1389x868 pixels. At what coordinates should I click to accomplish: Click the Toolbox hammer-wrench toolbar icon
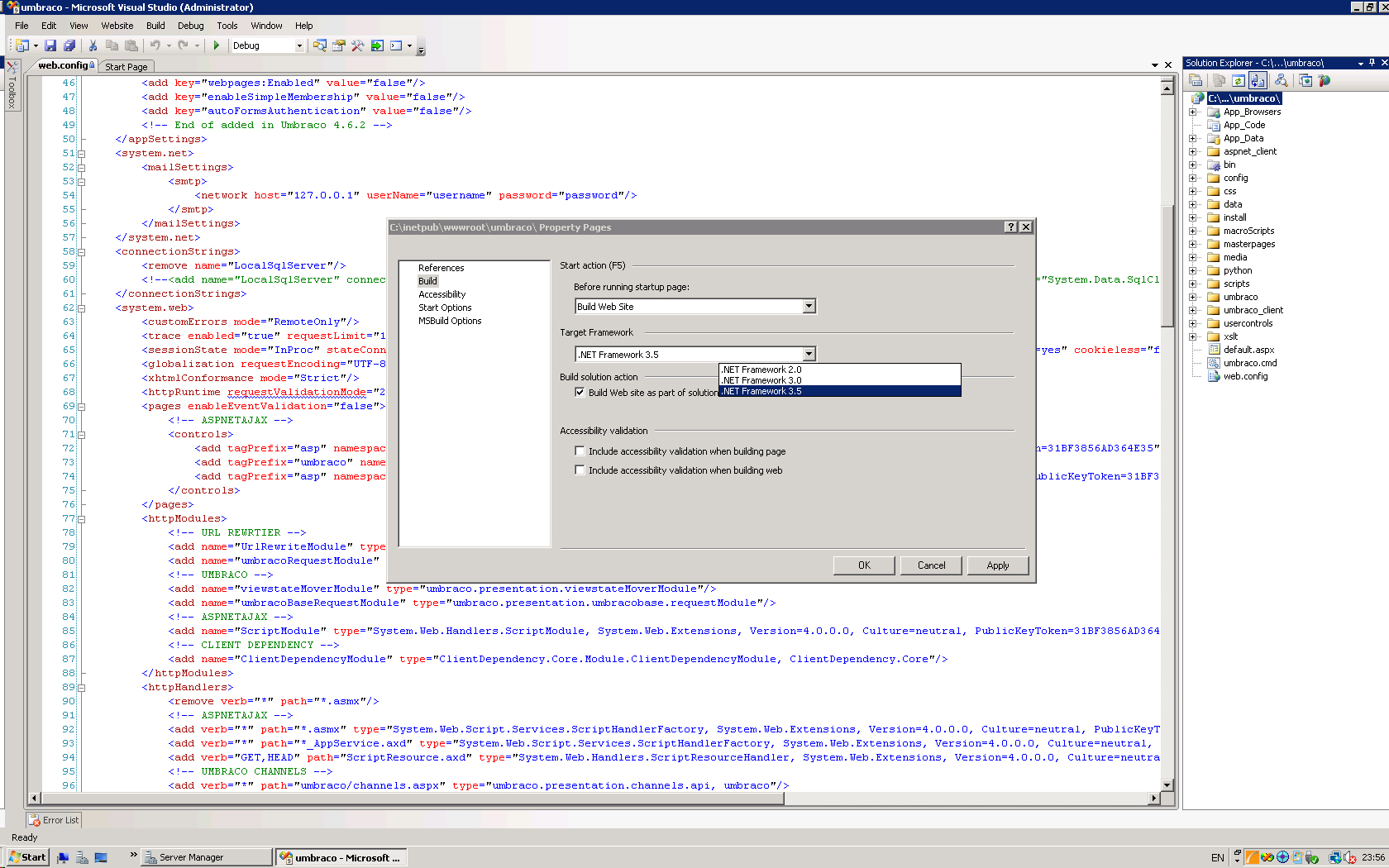358,45
